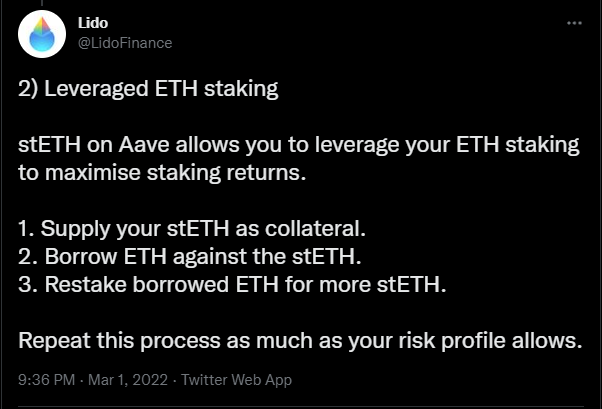Click the 'Repeat this process' closing sentence
Screen dimensions: 602x409
click(299, 341)
